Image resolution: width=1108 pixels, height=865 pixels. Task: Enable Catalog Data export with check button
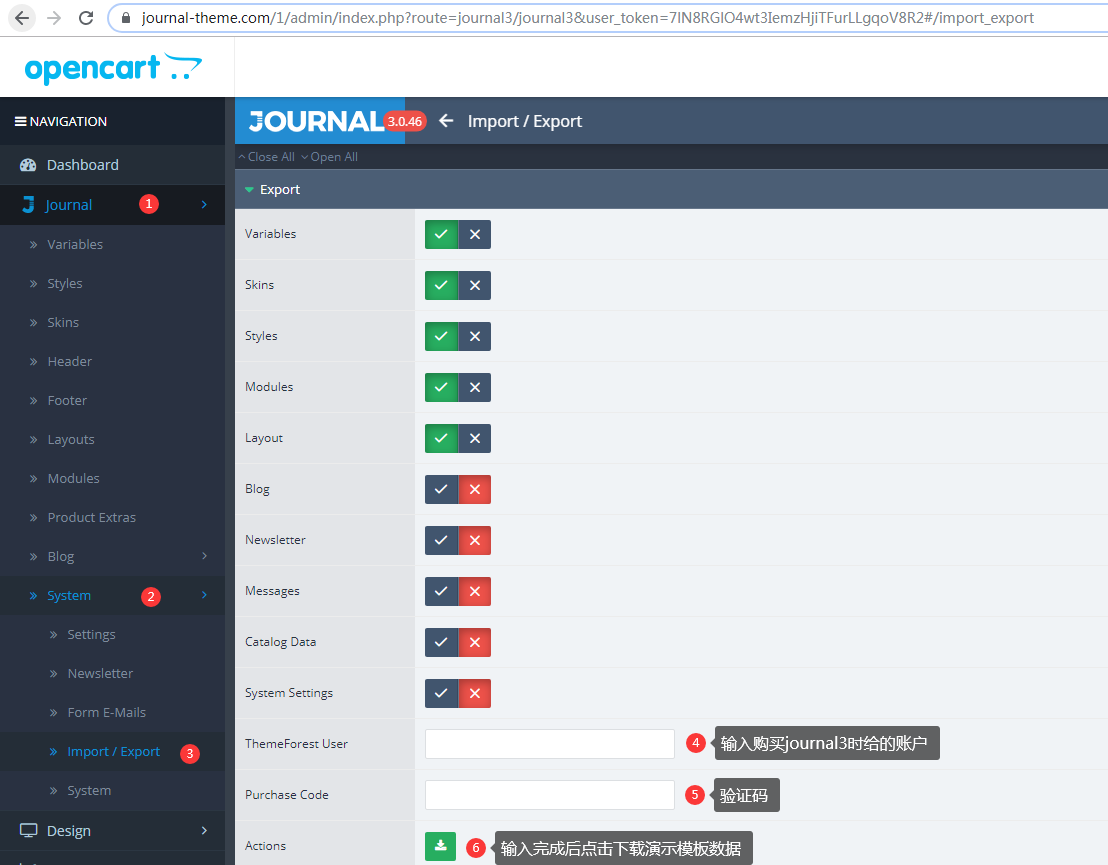click(441, 642)
